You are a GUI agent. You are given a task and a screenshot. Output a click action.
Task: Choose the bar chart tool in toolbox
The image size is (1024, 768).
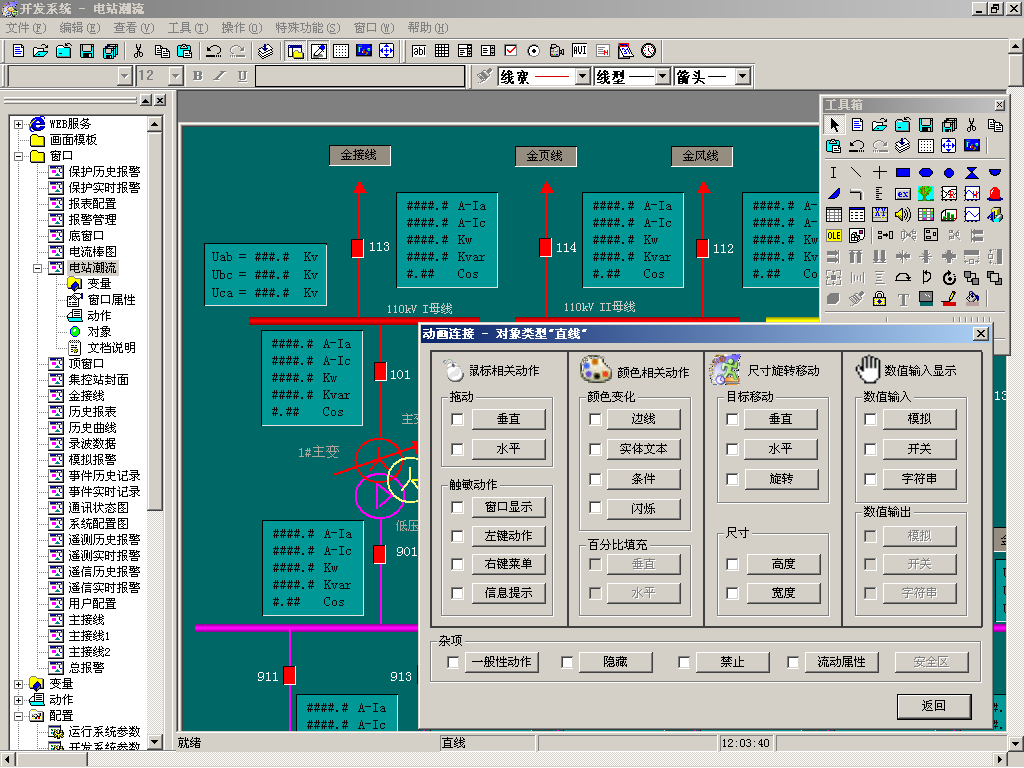(x=949, y=214)
